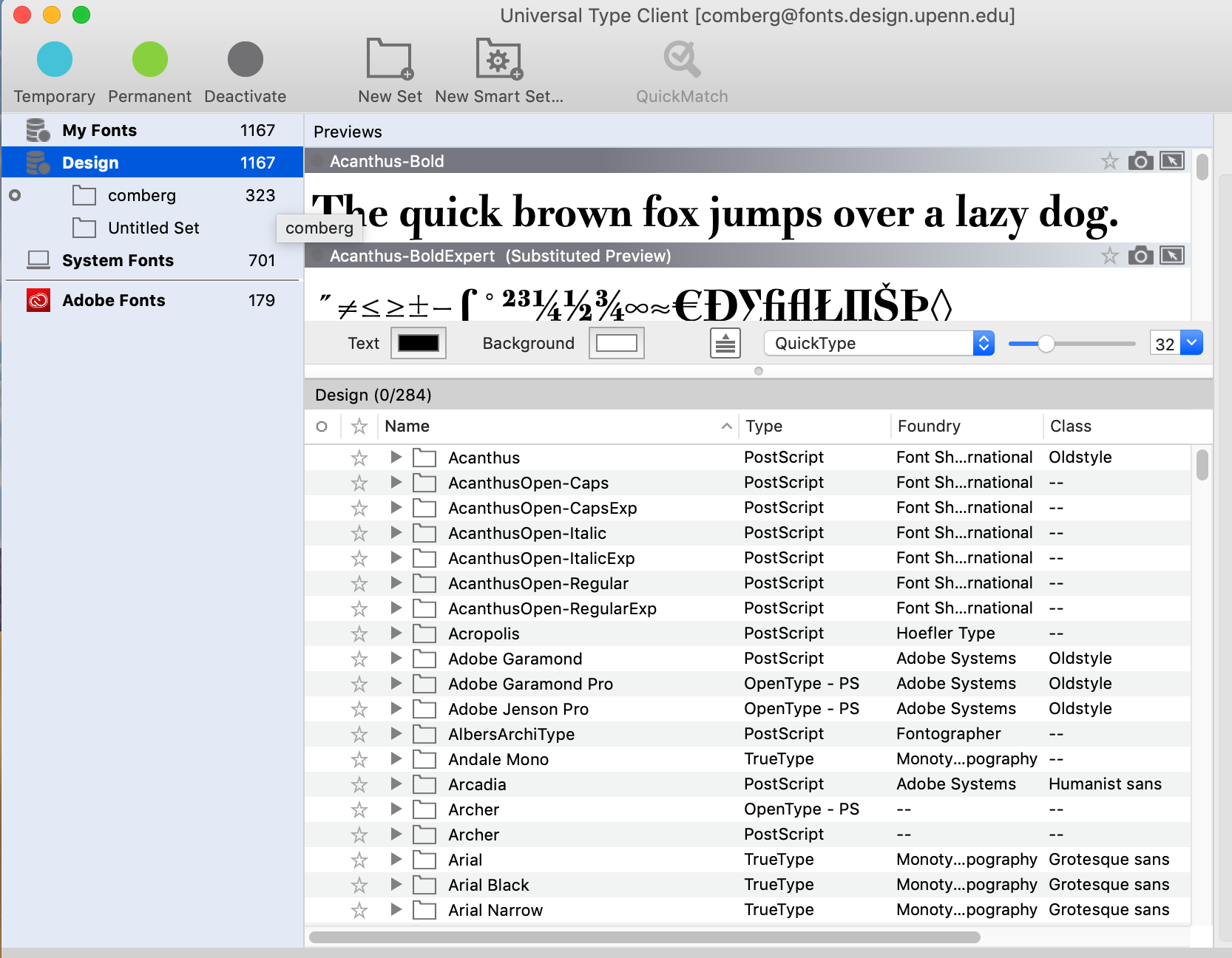1232x958 pixels.
Task: Sort list by the Foundry column
Action: click(x=929, y=427)
